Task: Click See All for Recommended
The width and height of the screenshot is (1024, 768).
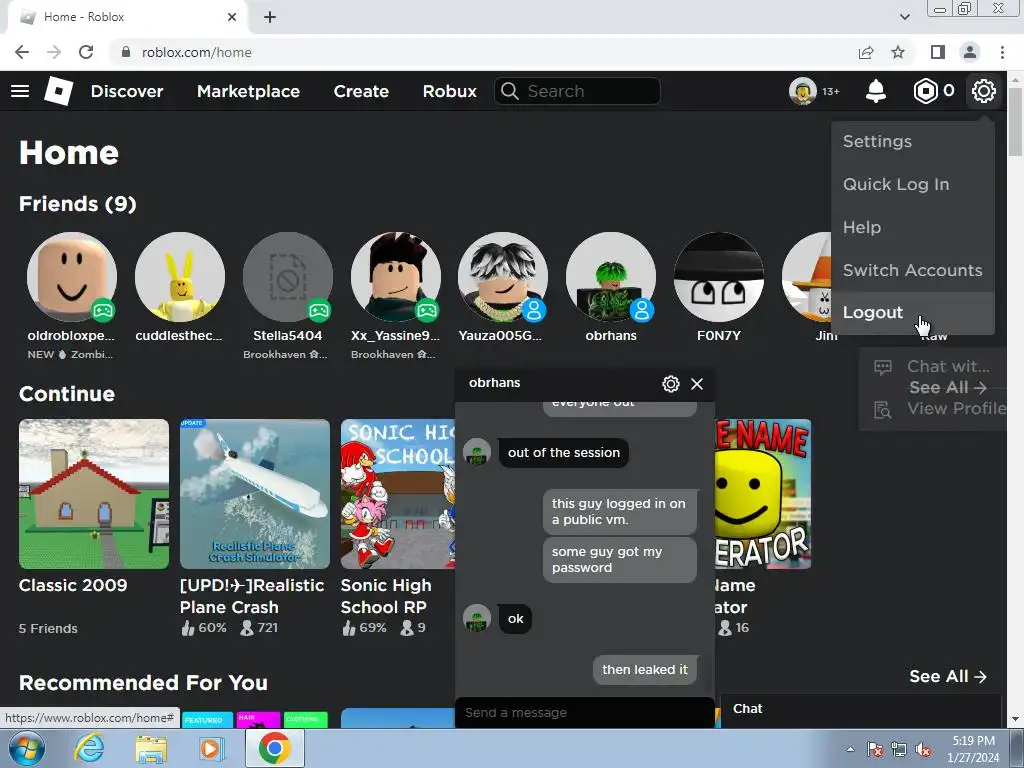Action: click(948, 676)
